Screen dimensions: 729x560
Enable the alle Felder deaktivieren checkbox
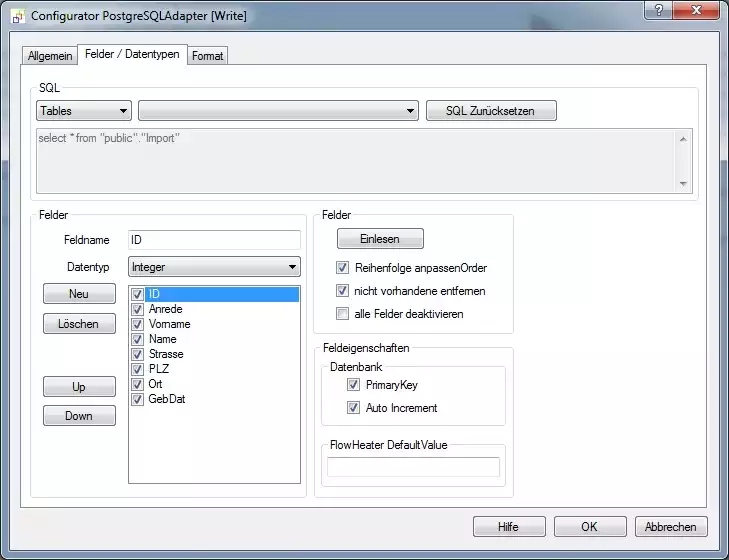(x=344, y=314)
